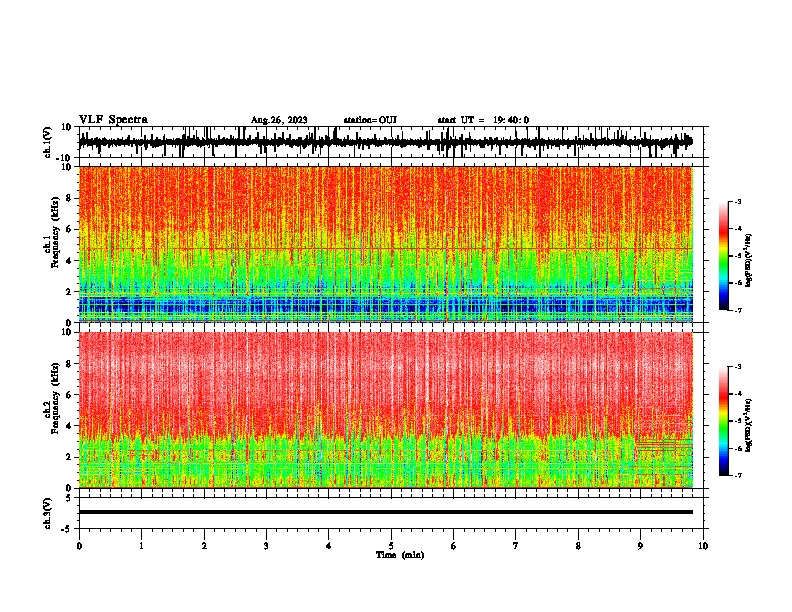The height and width of the screenshot is (612, 792).
Task: Click the ch.1 waveform trace panel
Action: (x=391, y=142)
